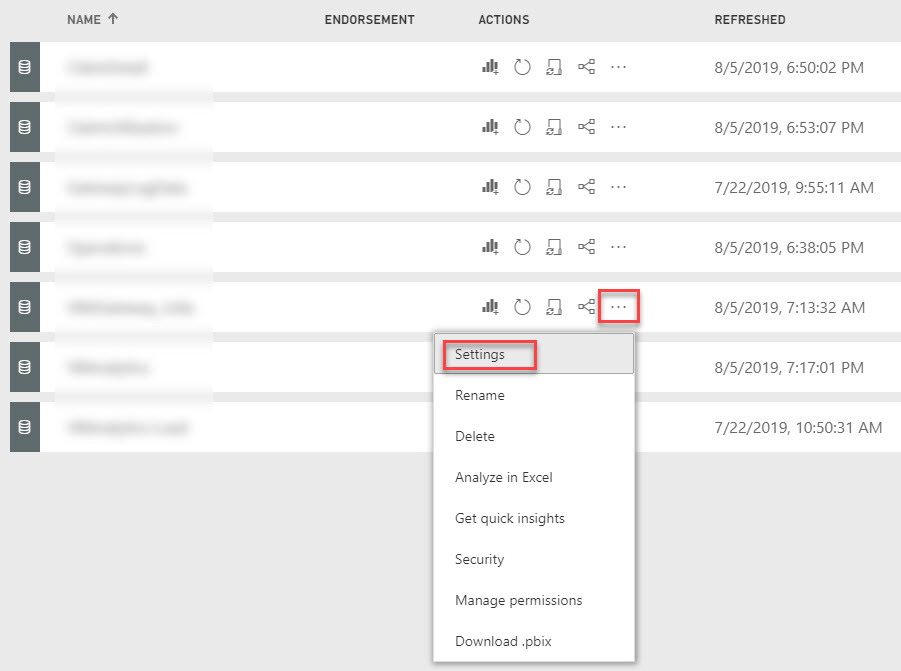Create report for dataset refreshed 6:50:02 PM

click(490, 67)
